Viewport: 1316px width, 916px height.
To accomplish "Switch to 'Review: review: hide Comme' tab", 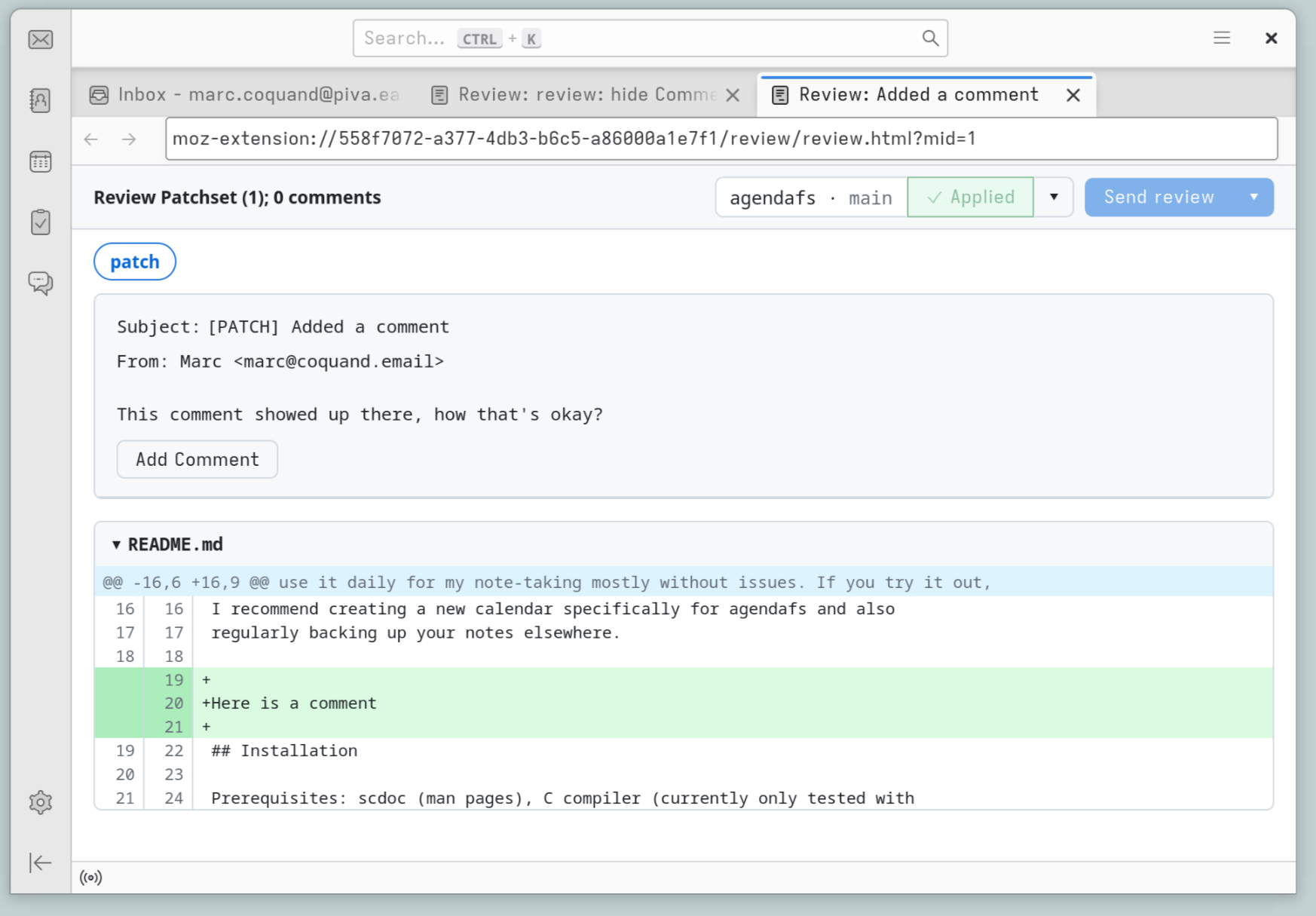I will [x=586, y=95].
